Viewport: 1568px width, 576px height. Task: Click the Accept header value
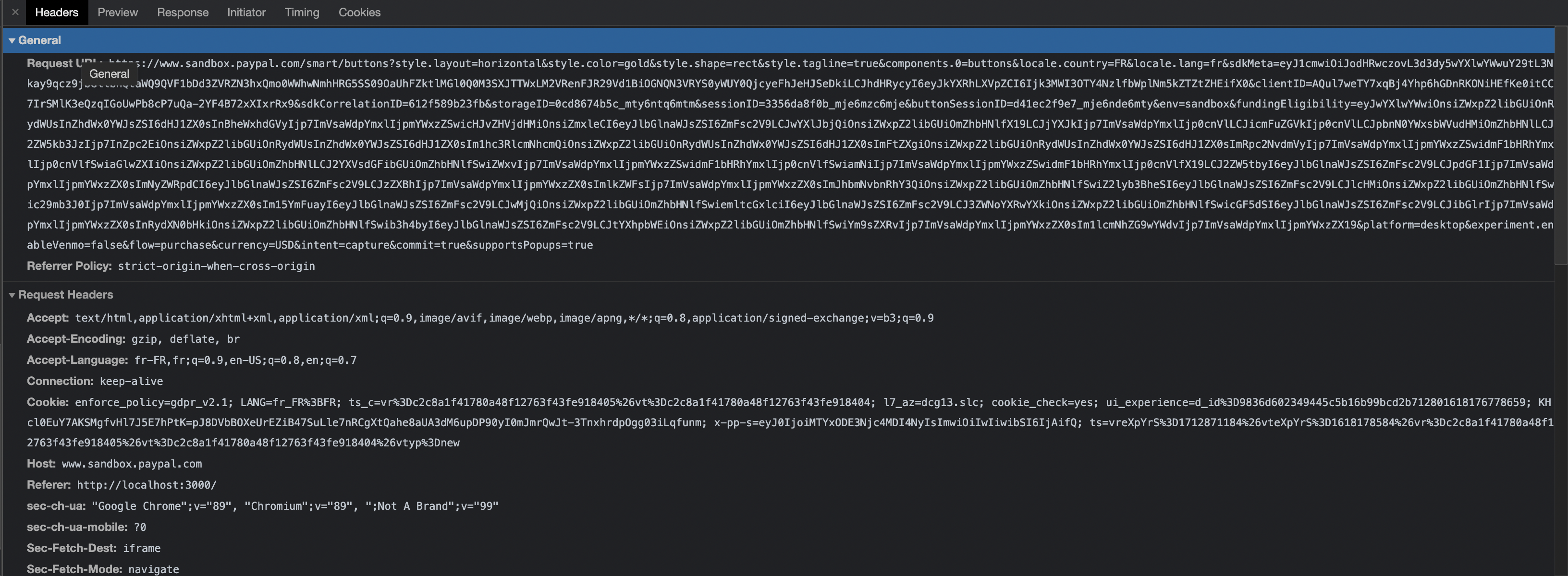point(504,318)
